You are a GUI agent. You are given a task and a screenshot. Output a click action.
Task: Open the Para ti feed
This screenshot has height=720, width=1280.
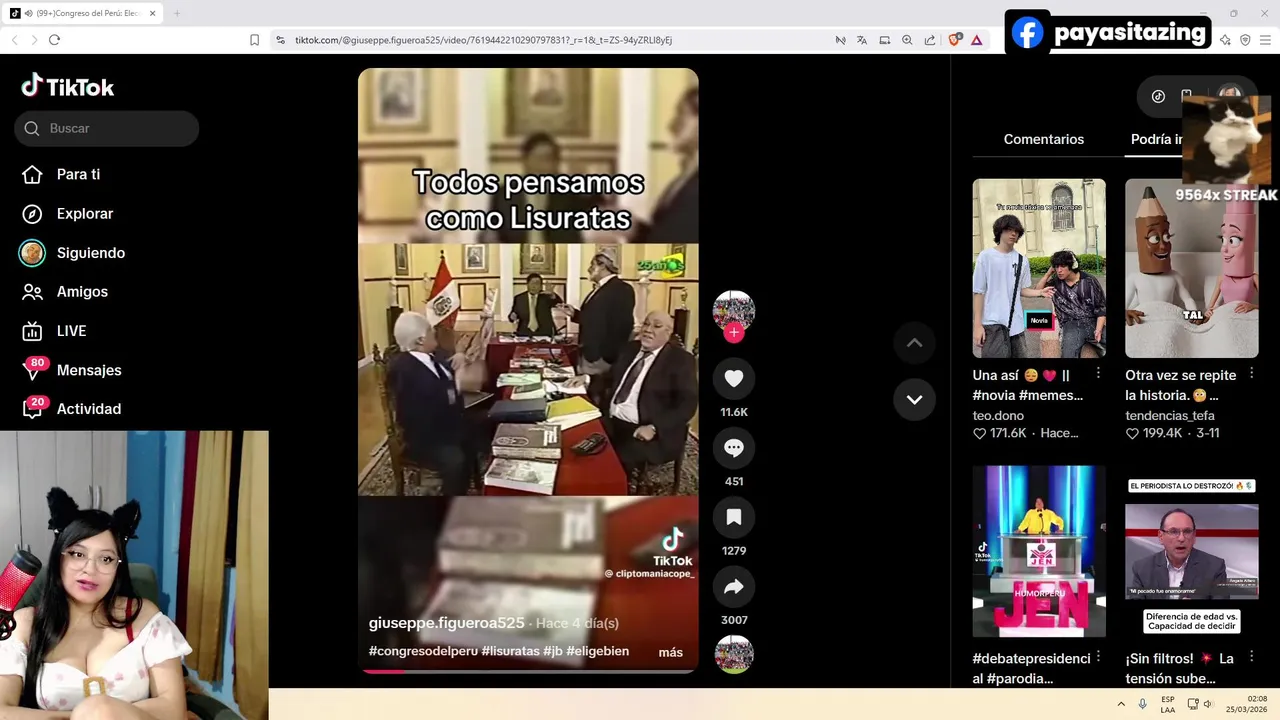coord(78,174)
